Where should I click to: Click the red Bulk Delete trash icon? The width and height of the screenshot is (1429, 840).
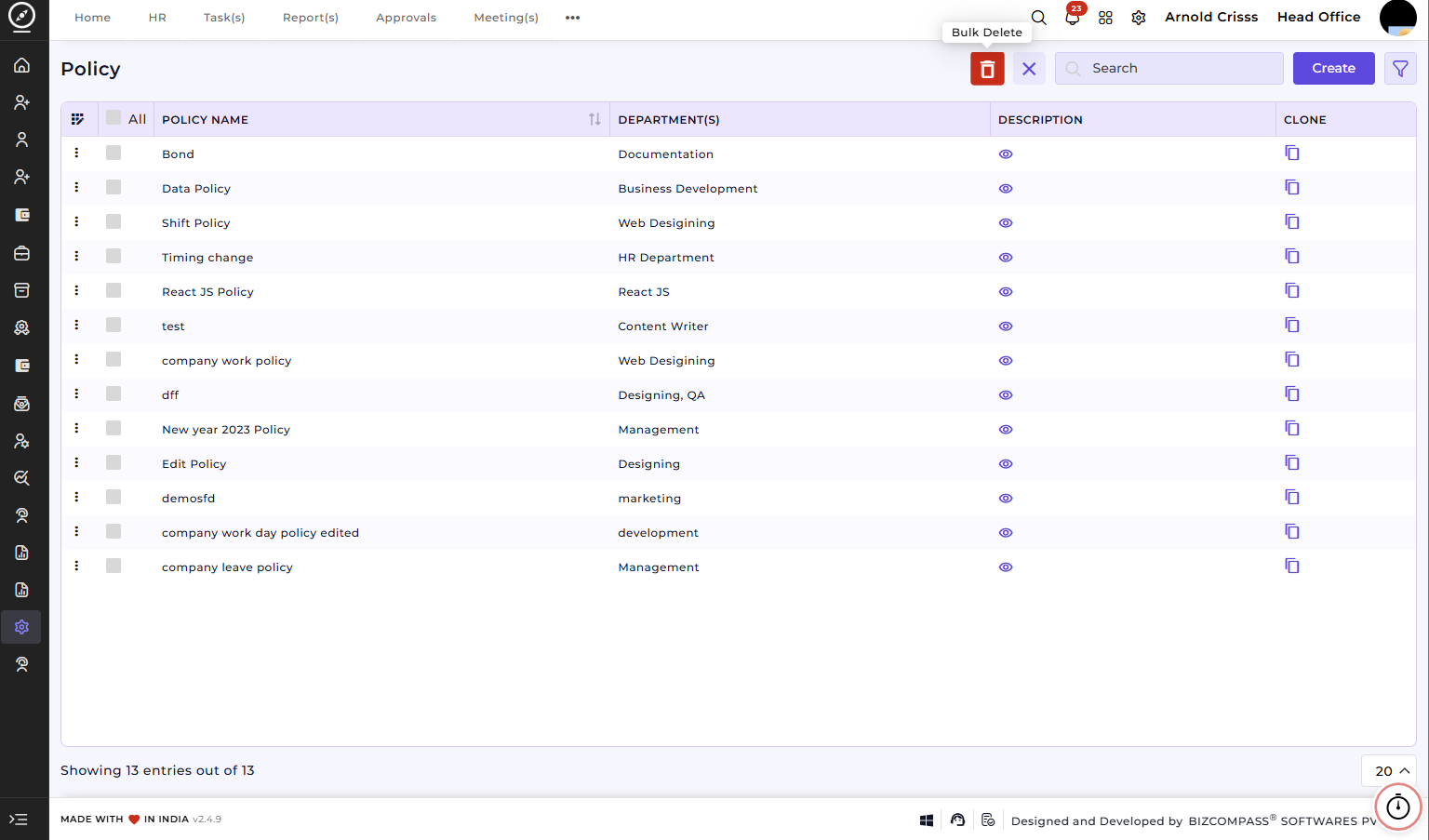coord(987,69)
